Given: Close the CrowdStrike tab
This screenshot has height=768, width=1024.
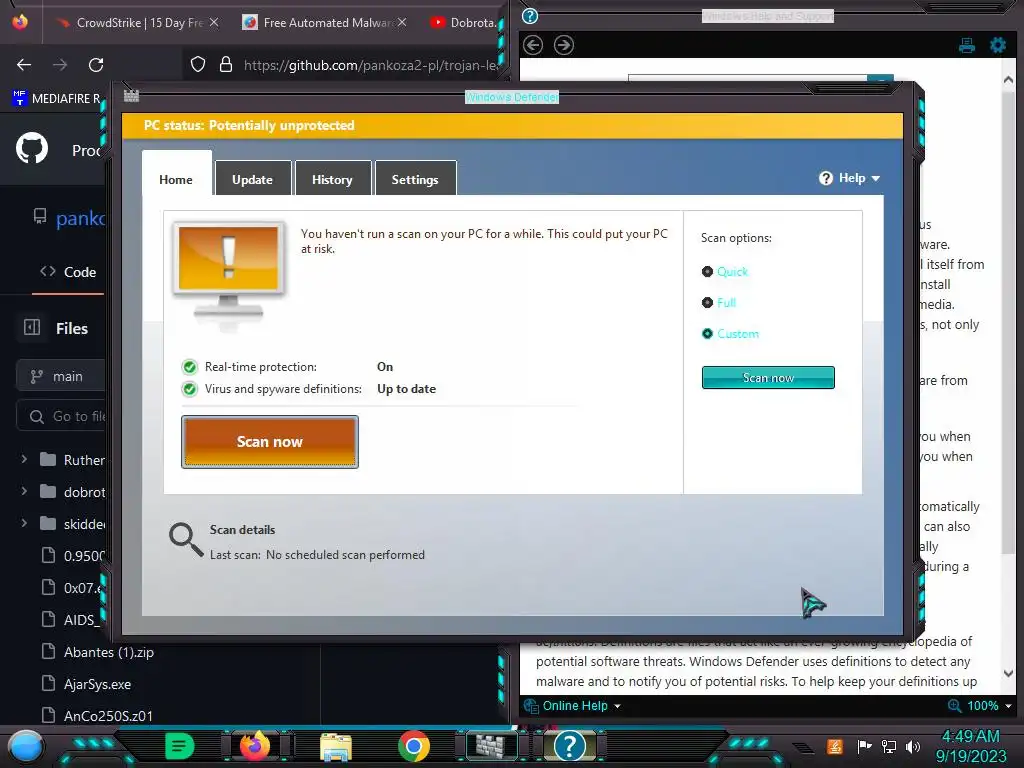Looking at the screenshot, I should tap(214, 22).
